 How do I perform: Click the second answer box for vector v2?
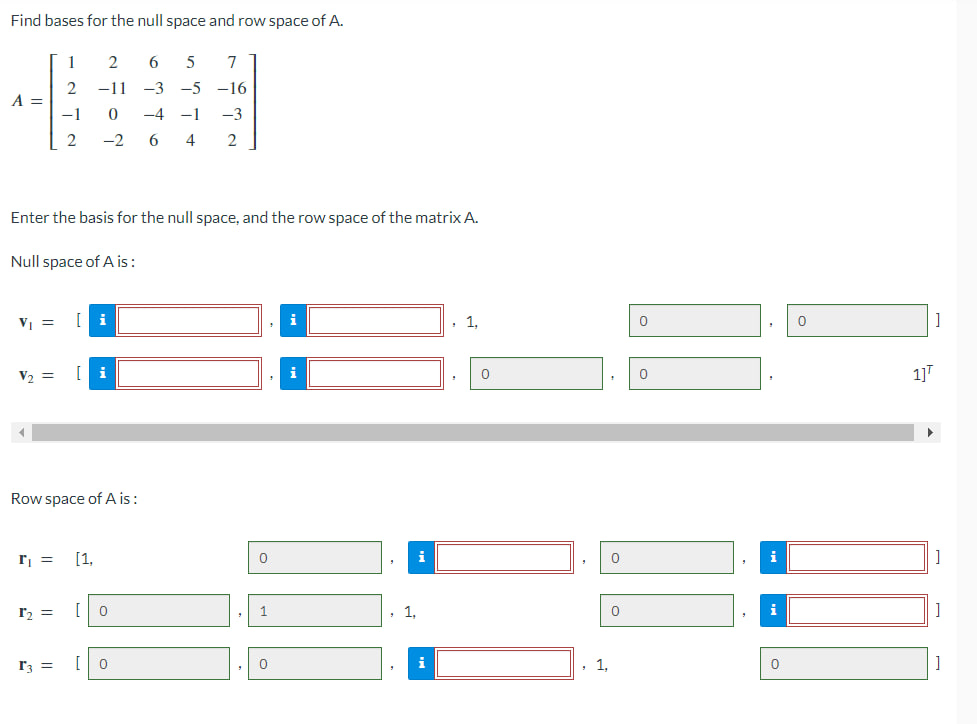[377, 373]
